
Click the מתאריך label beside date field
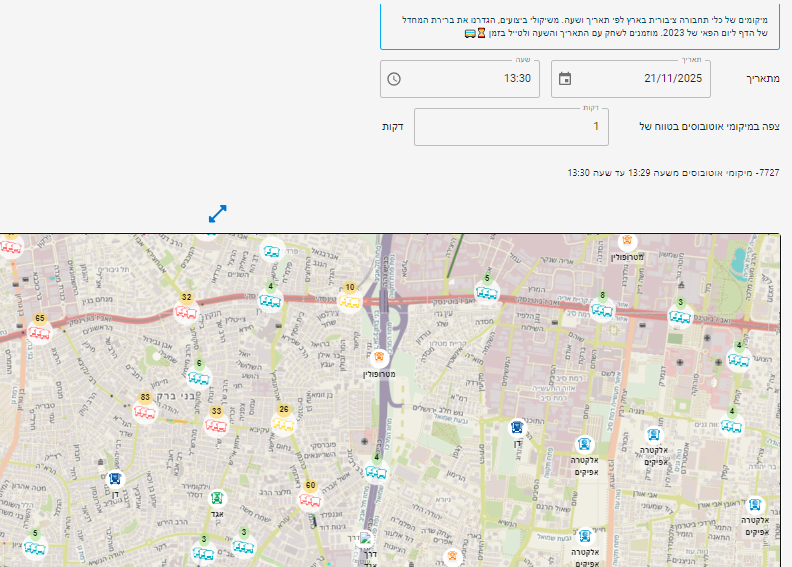click(x=763, y=79)
